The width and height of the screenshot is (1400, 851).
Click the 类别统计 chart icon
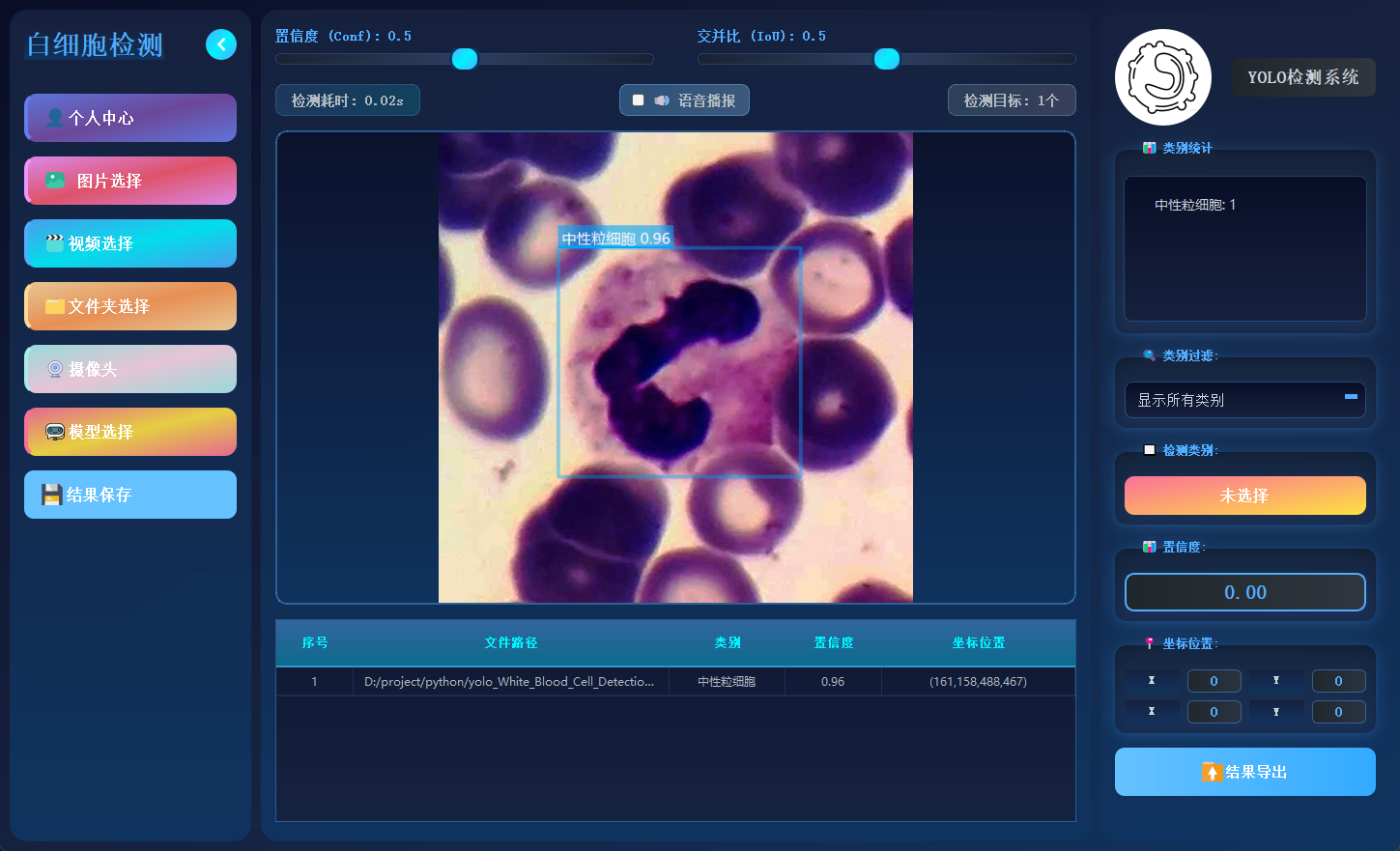pos(1149,148)
